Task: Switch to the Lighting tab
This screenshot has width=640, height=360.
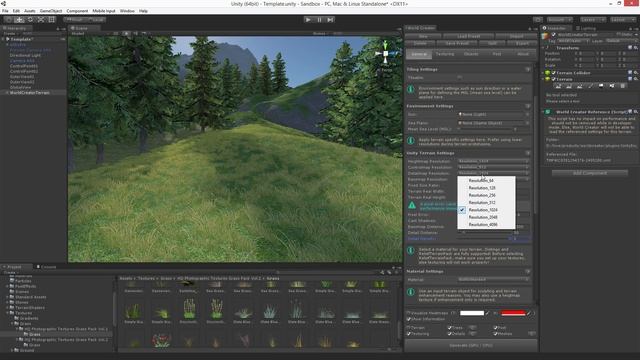Action: click(x=586, y=28)
